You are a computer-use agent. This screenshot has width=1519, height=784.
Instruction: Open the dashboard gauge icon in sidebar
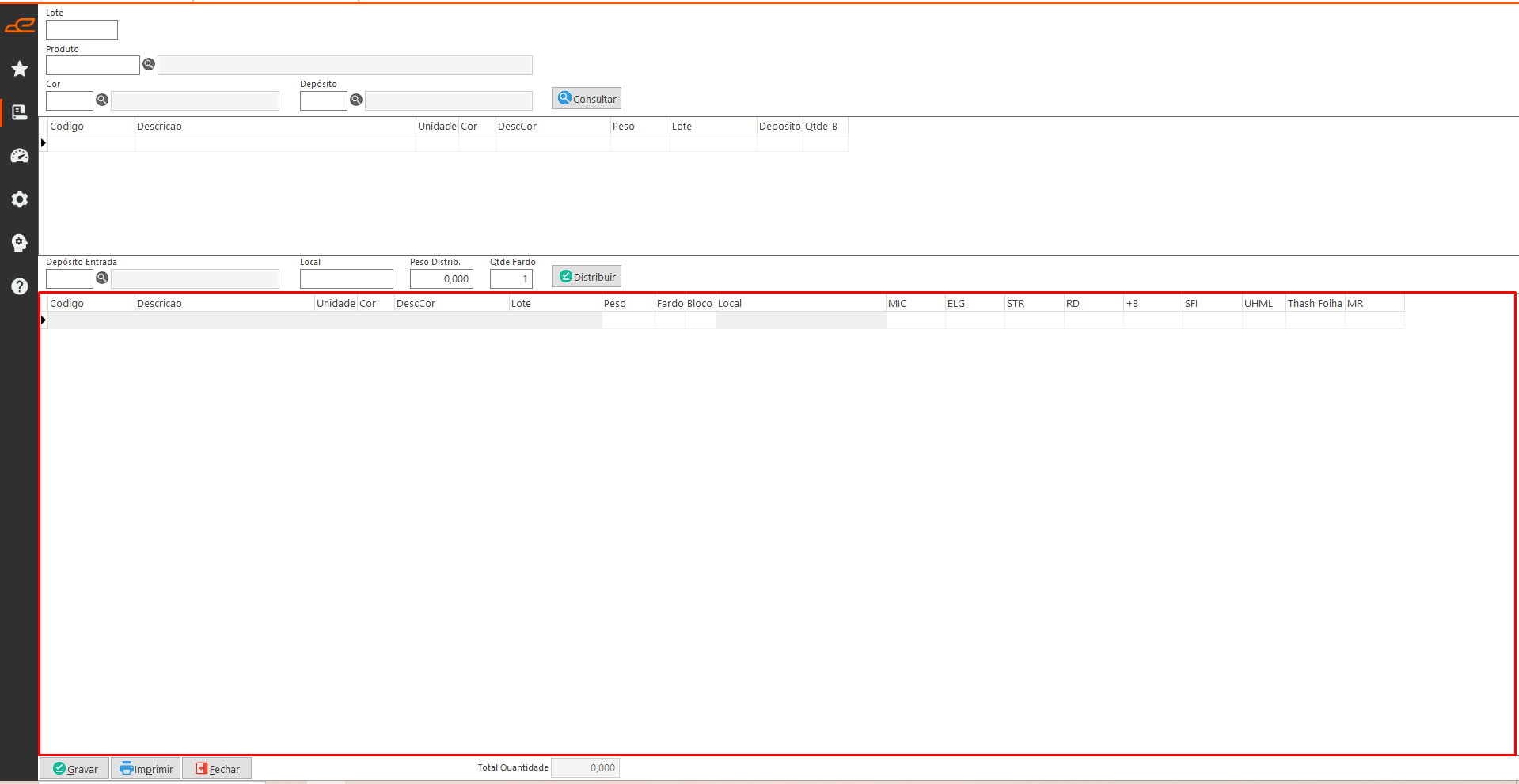click(x=20, y=156)
